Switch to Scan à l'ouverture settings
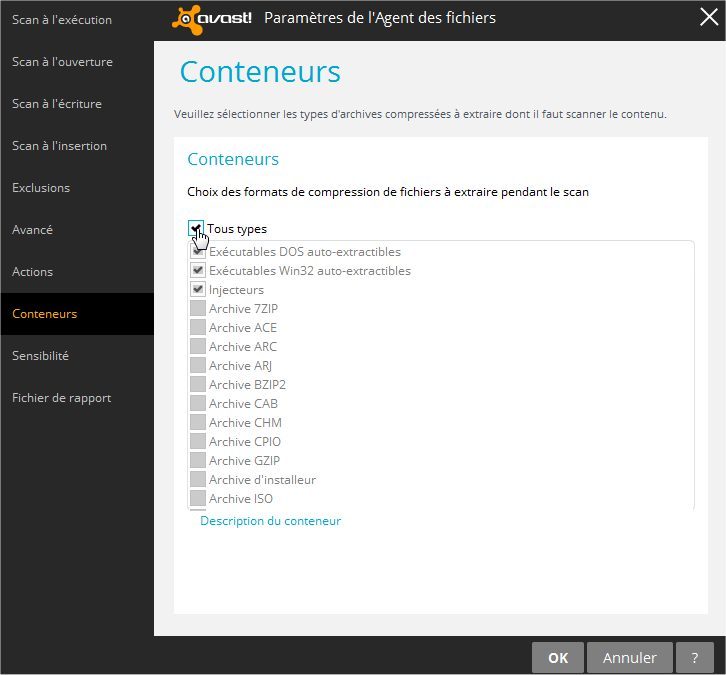This screenshot has width=726, height=675. [62, 62]
